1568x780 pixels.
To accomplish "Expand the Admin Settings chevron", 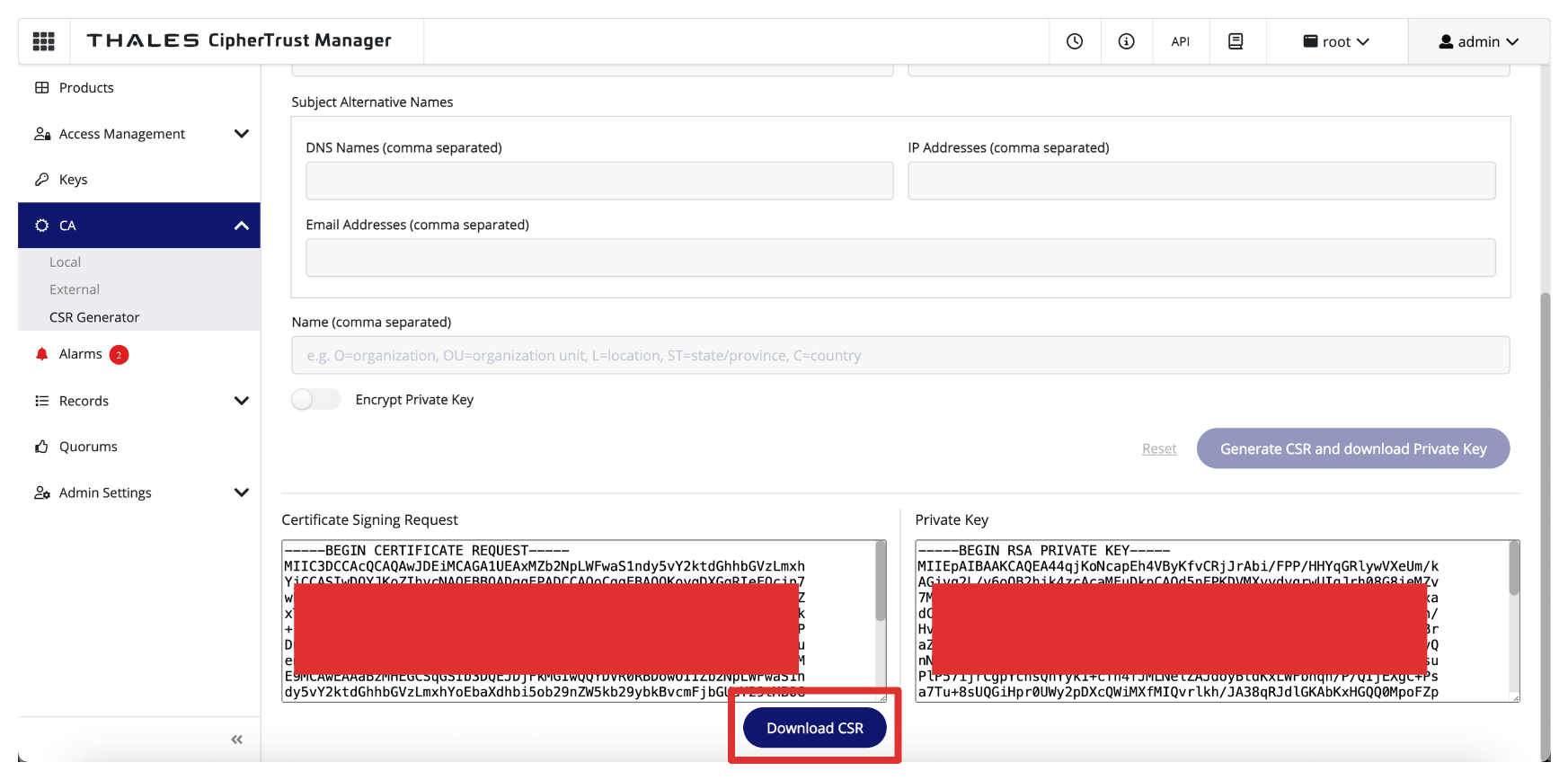I will [241, 492].
